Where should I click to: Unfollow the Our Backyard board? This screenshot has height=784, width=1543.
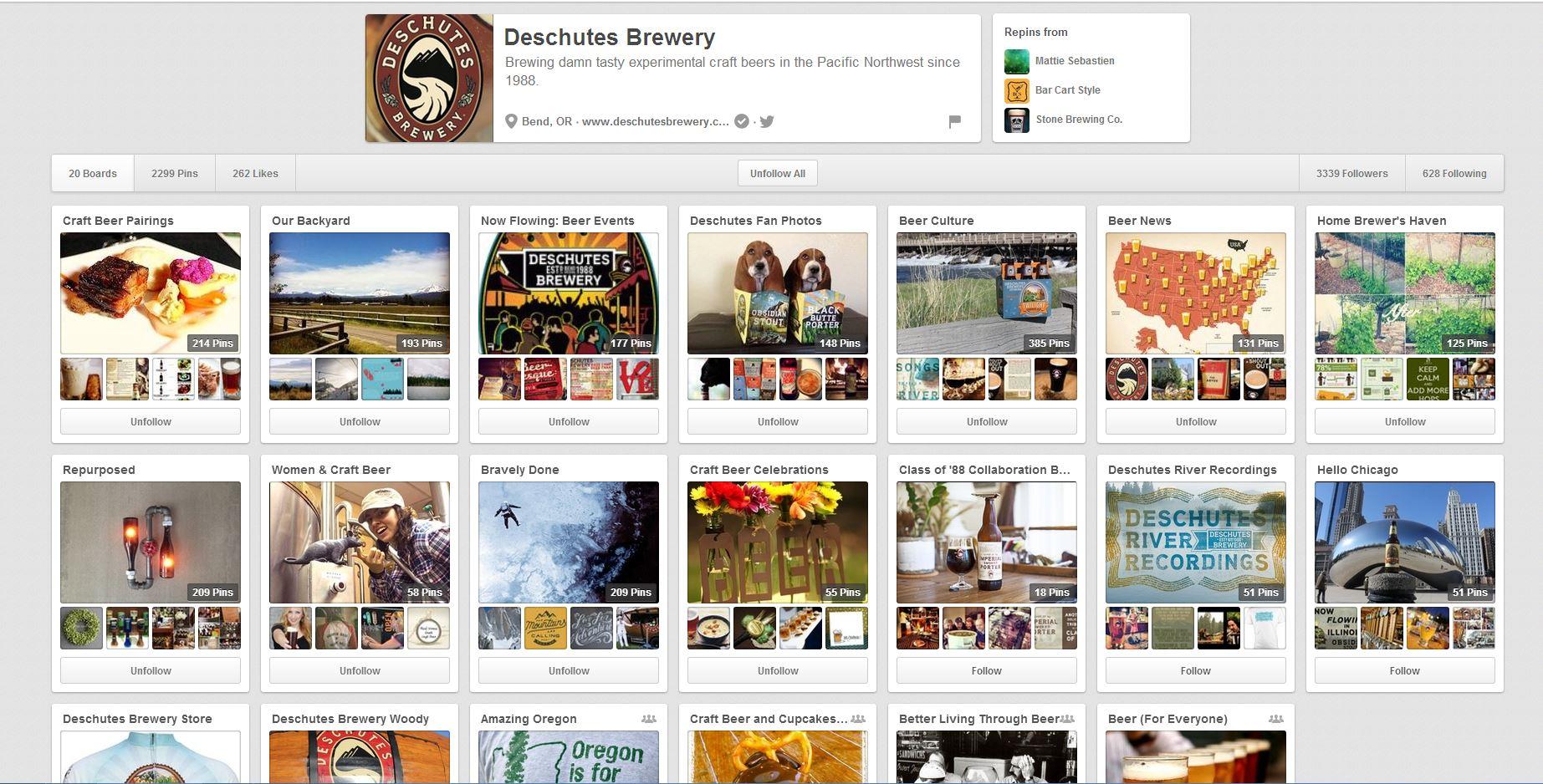(x=360, y=422)
